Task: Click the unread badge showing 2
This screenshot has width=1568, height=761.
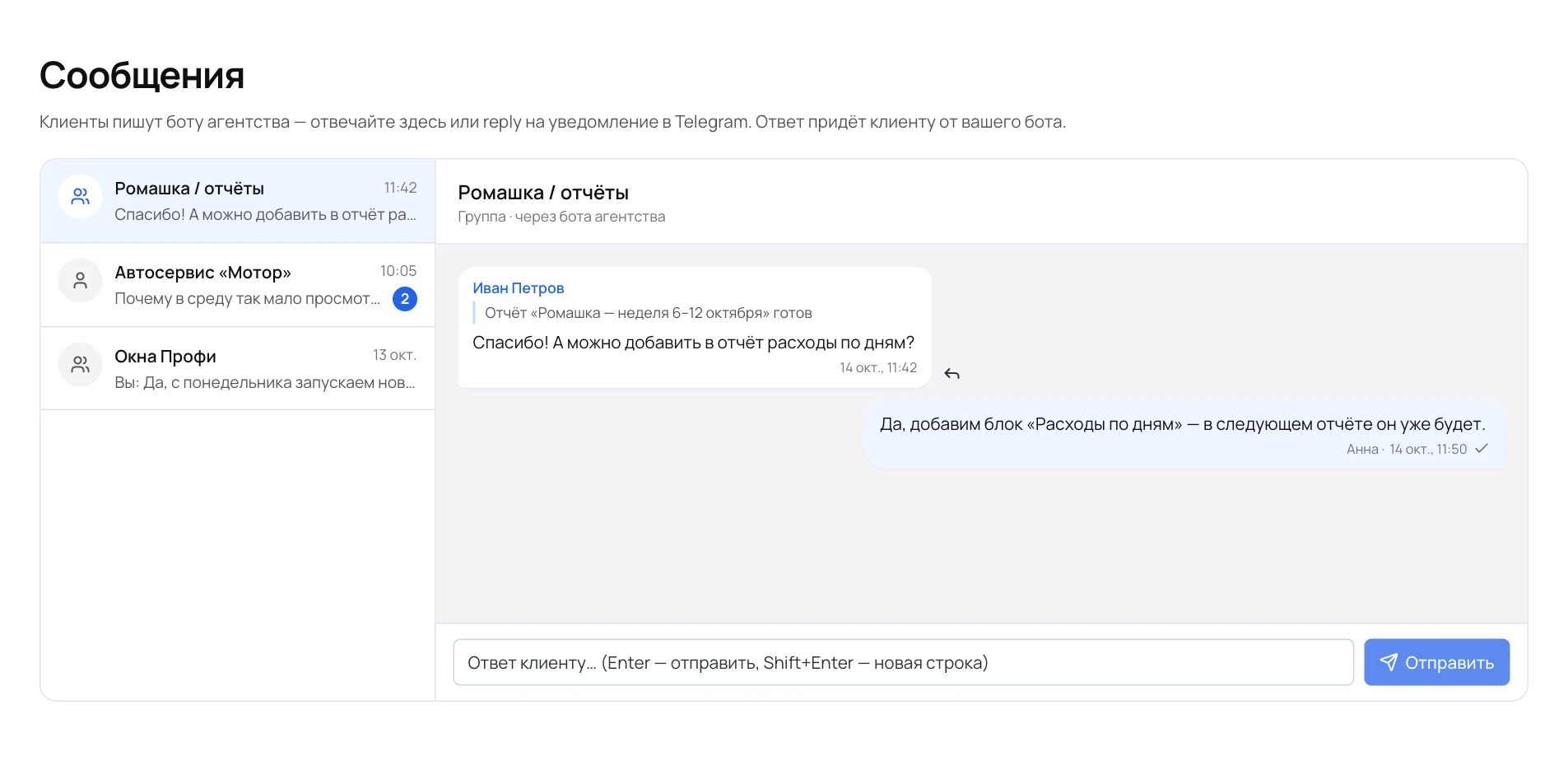Action: tap(405, 299)
